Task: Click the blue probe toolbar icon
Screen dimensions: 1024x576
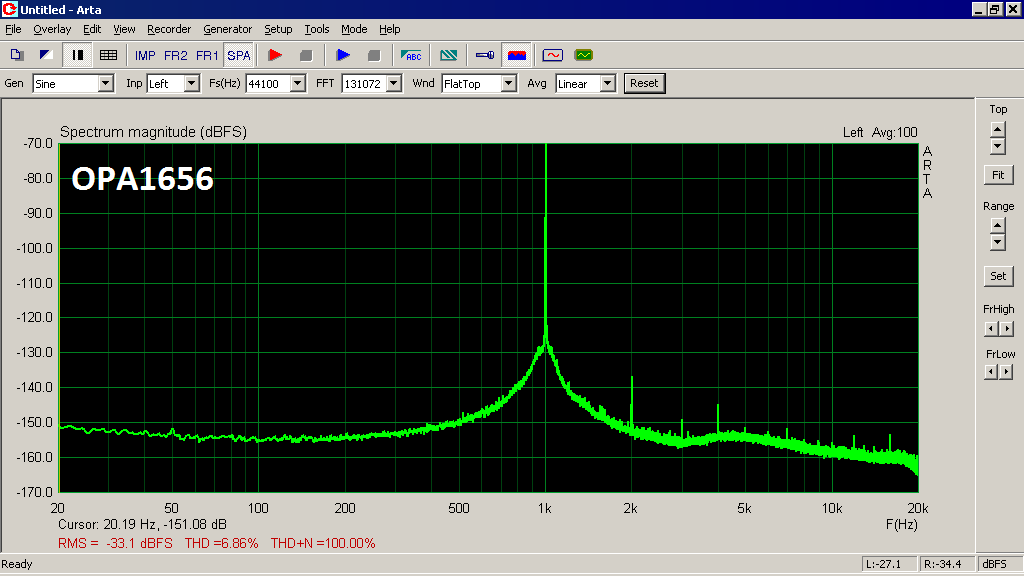Action: [x=485, y=56]
